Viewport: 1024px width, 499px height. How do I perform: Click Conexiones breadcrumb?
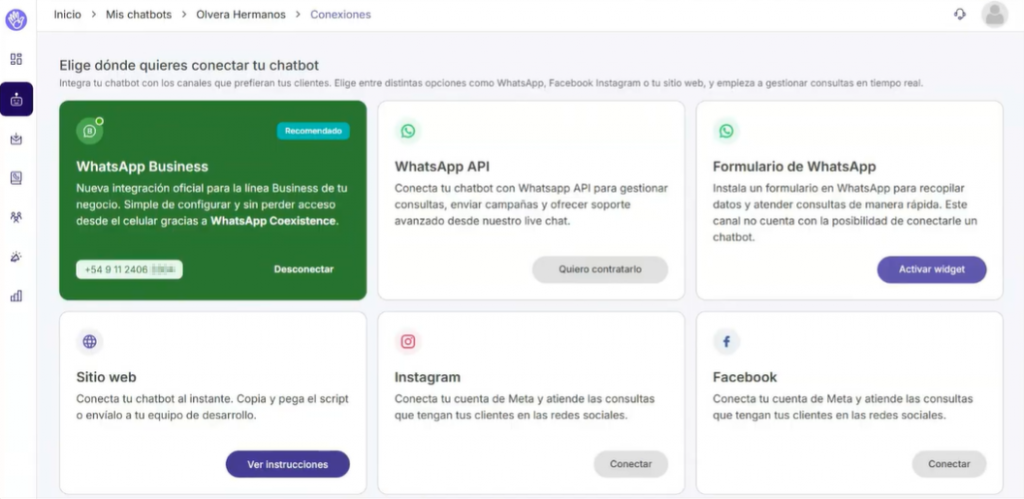click(x=340, y=14)
